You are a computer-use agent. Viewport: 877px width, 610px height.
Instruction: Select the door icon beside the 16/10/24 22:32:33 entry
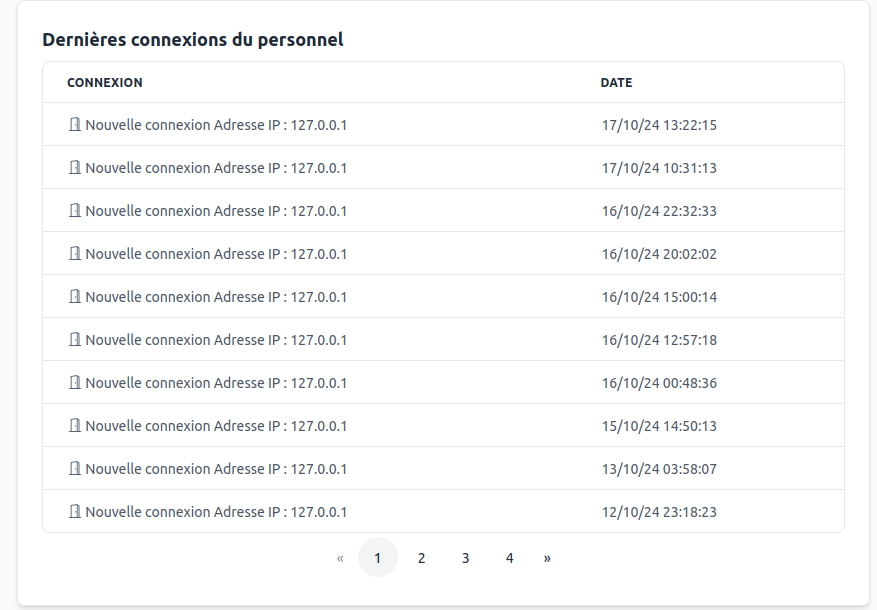[x=75, y=210]
